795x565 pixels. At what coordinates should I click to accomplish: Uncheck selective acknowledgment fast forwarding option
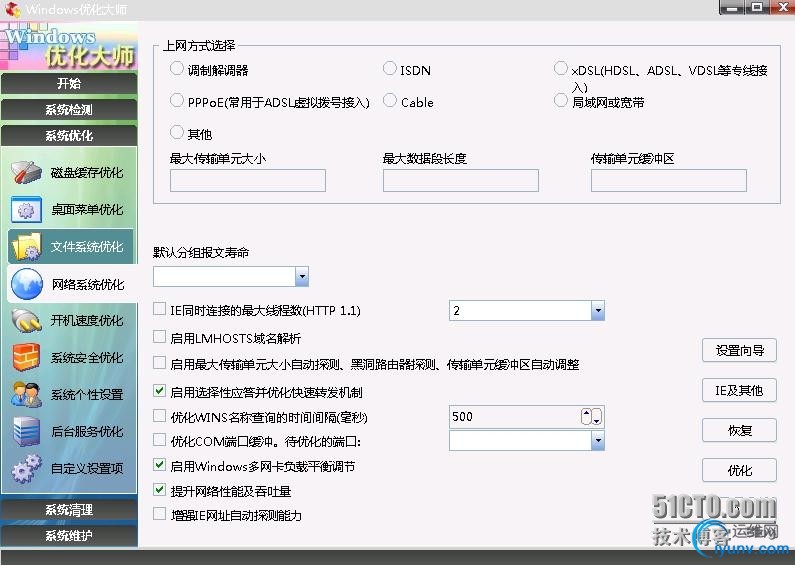159,391
